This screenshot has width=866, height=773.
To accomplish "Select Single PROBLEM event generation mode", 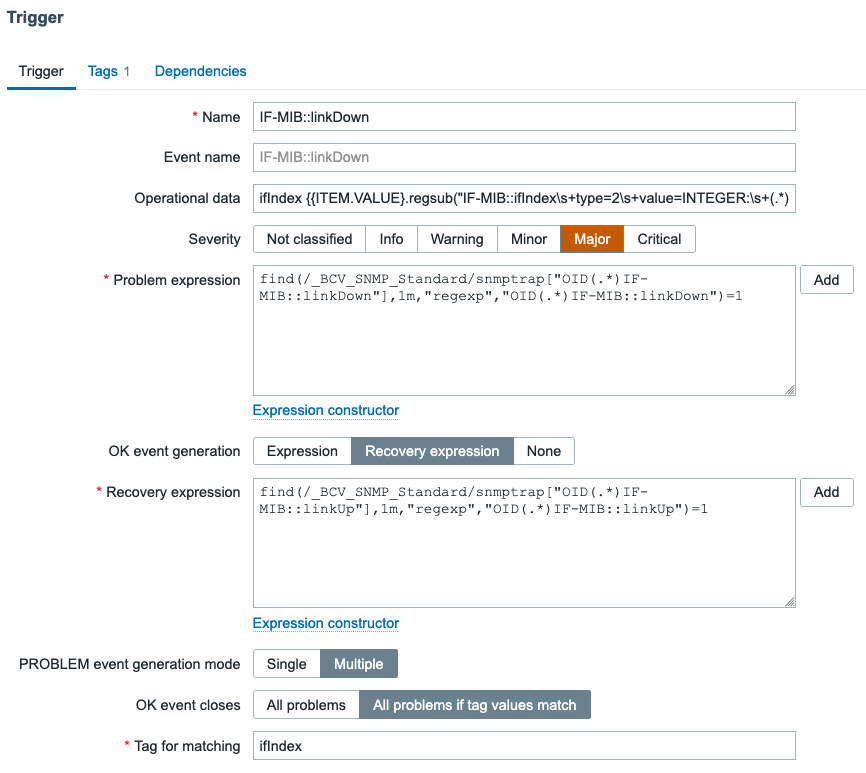I will 286,664.
